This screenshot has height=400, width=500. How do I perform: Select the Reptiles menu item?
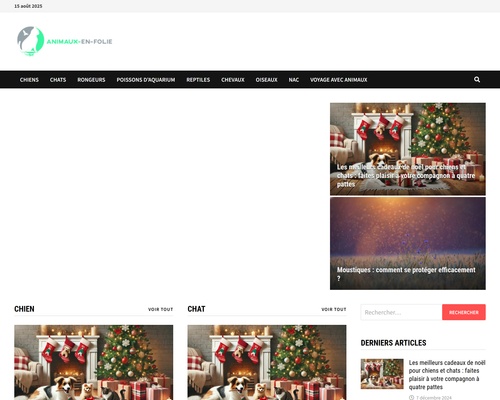(x=198, y=80)
